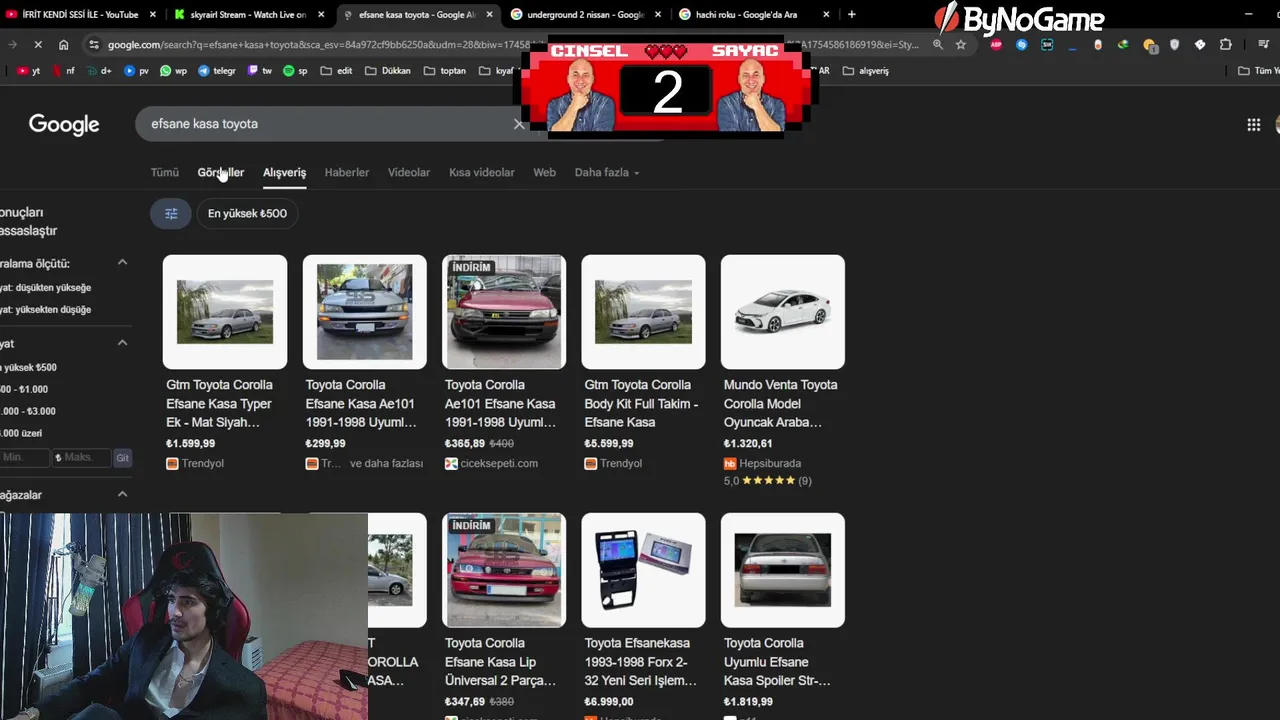The height and width of the screenshot is (720, 1280).
Task: Open the Kısa videolar search tab
Action: coord(482,173)
